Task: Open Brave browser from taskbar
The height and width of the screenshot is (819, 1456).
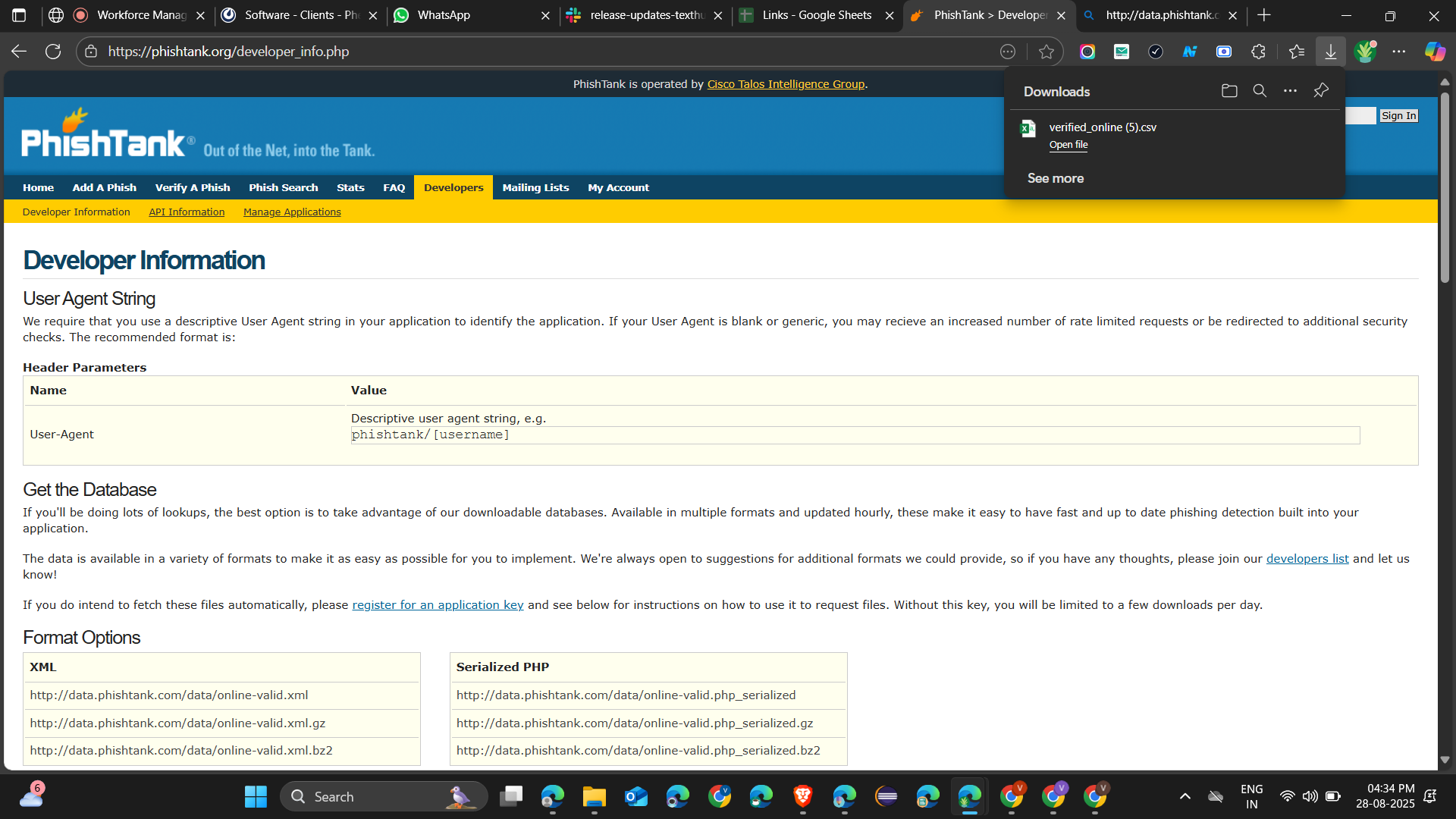Action: click(802, 796)
